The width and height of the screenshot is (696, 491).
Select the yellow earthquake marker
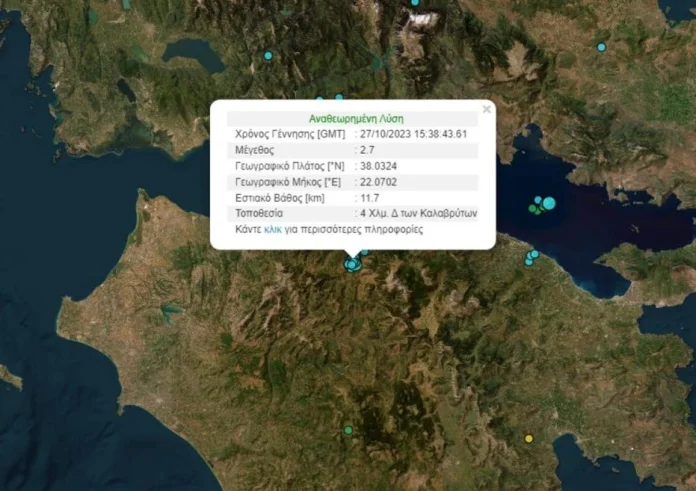pos(529,439)
